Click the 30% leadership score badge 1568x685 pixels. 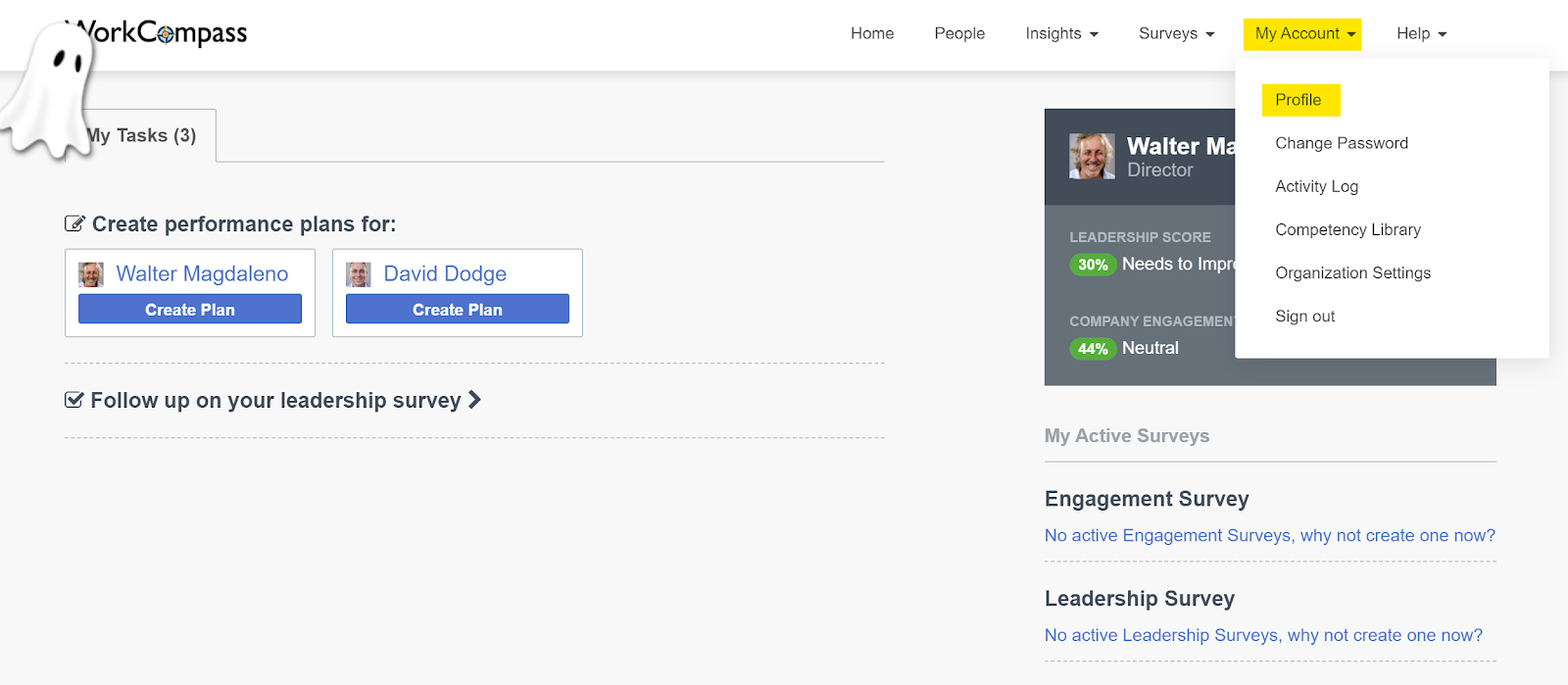click(x=1093, y=265)
